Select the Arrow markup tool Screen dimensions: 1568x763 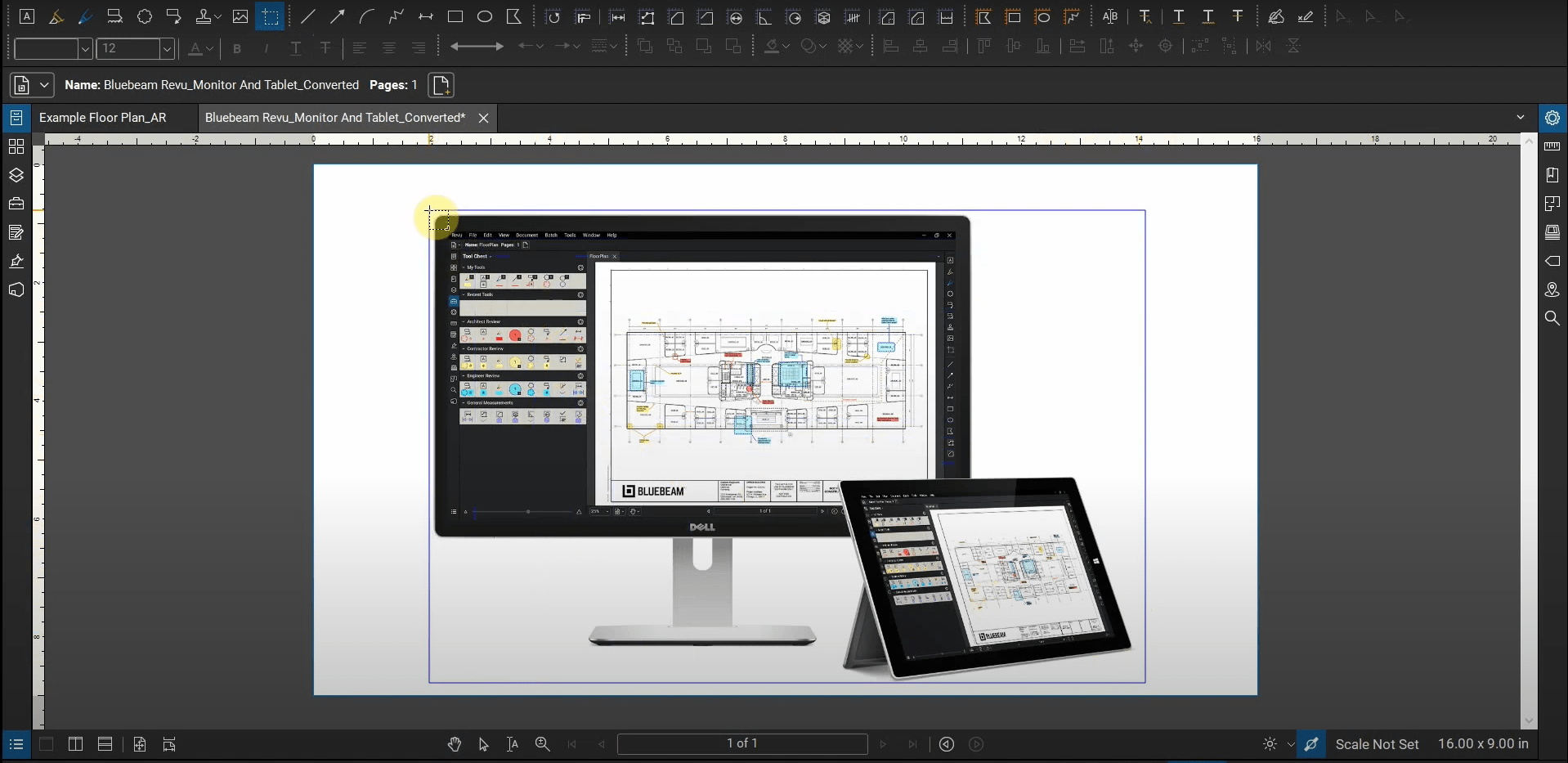click(338, 16)
